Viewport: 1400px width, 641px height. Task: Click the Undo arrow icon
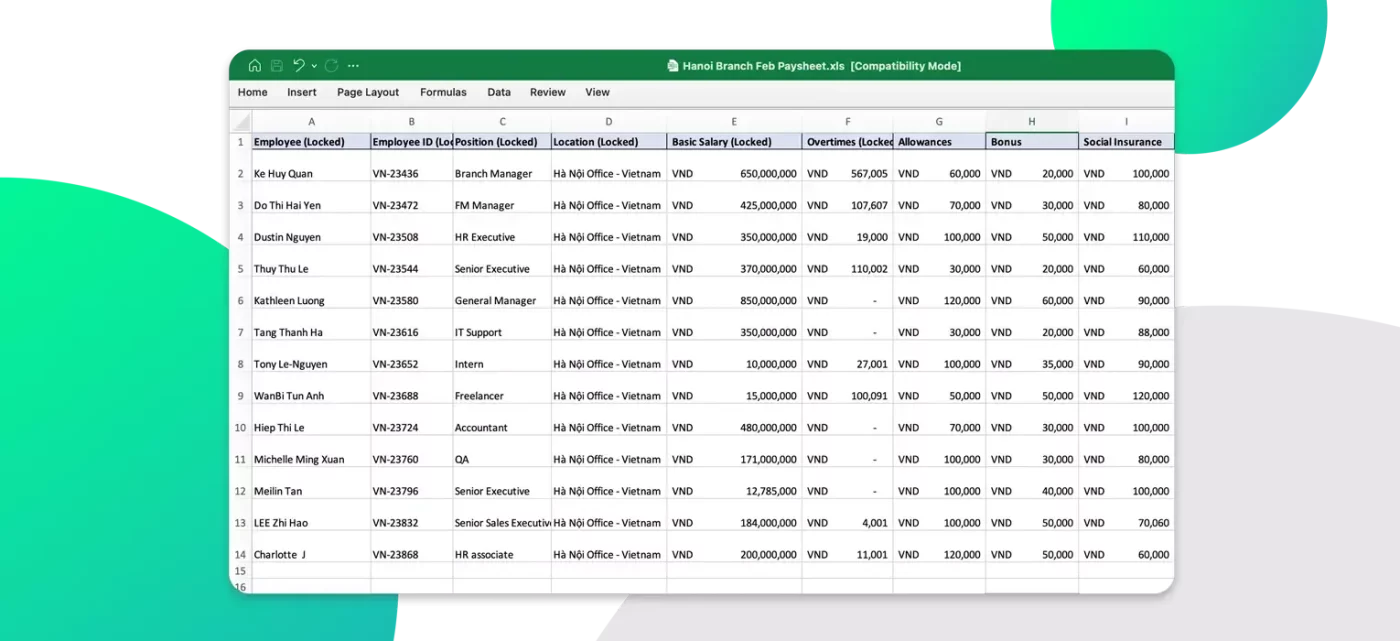[299, 66]
